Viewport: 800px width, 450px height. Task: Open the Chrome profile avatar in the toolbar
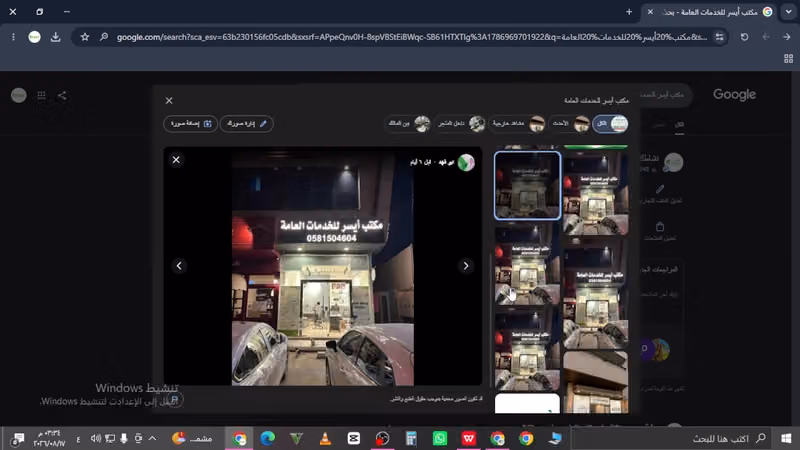point(34,37)
